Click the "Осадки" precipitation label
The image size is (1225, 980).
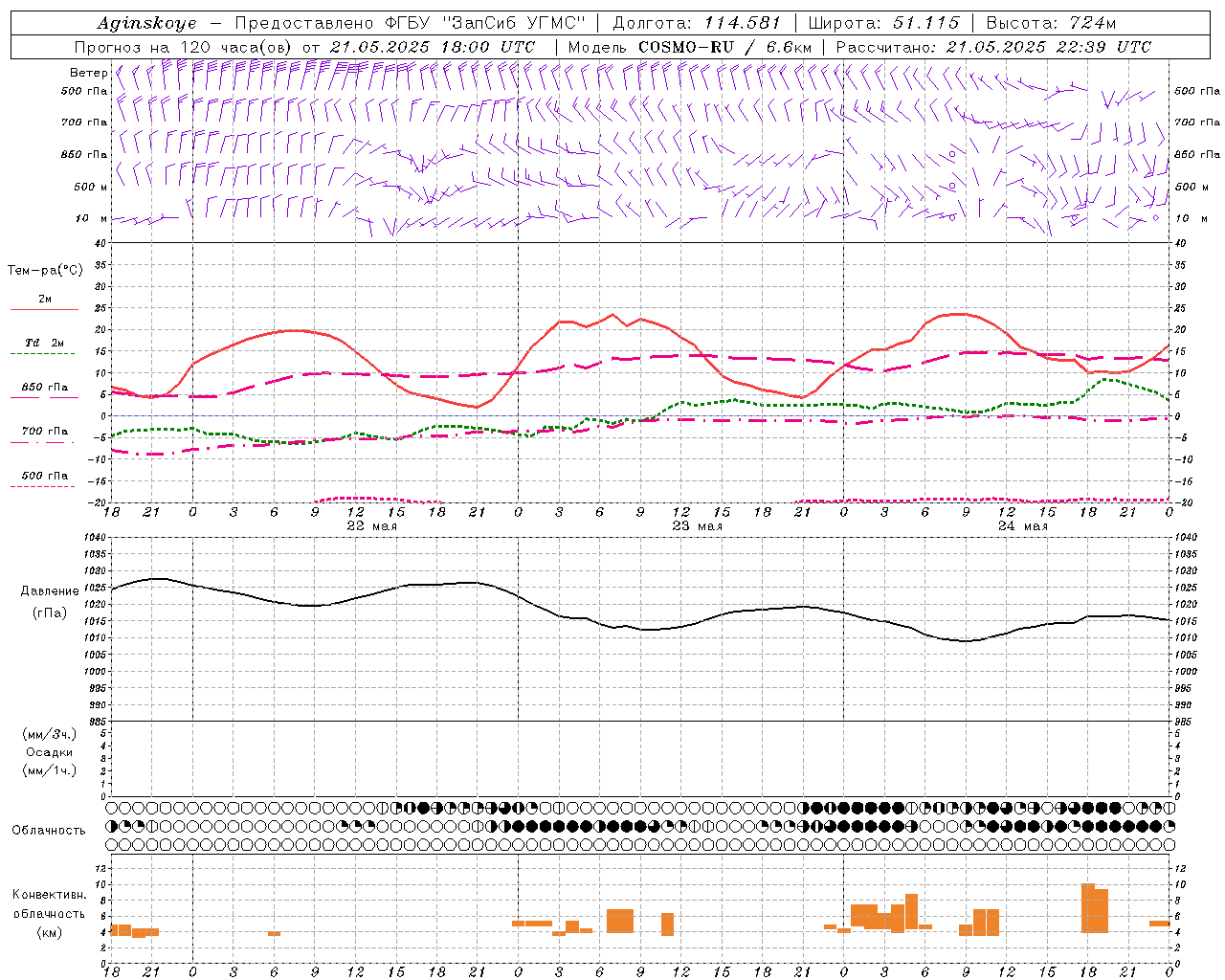(50, 752)
